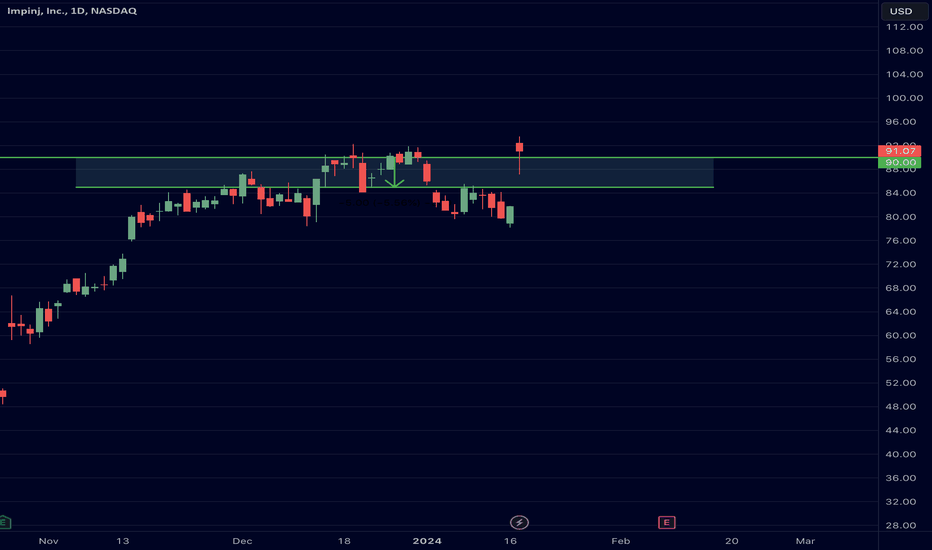Click the 18 date axis label
932x550 pixels.
coord(344,541)
